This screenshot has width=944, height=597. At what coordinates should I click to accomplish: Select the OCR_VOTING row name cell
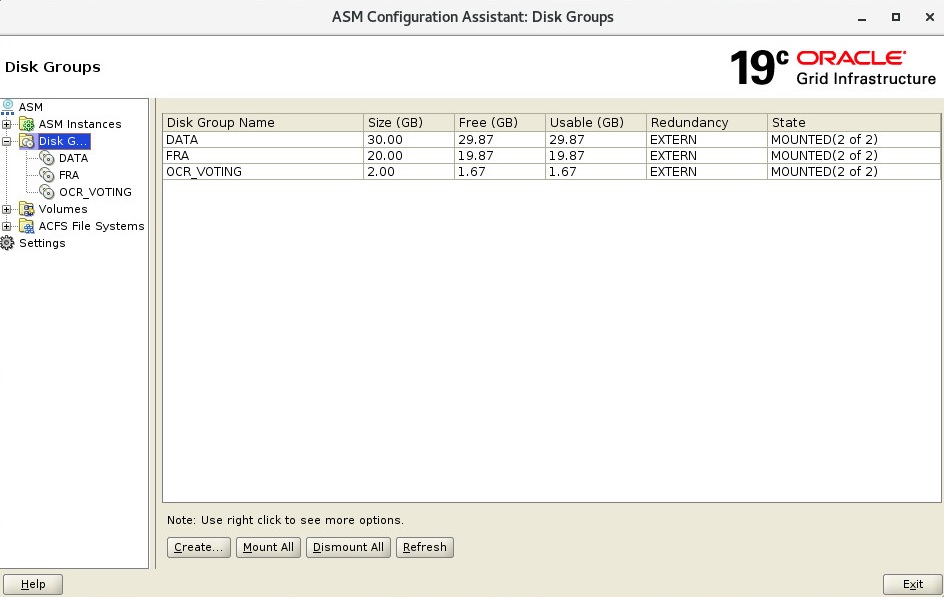point(263,172)
